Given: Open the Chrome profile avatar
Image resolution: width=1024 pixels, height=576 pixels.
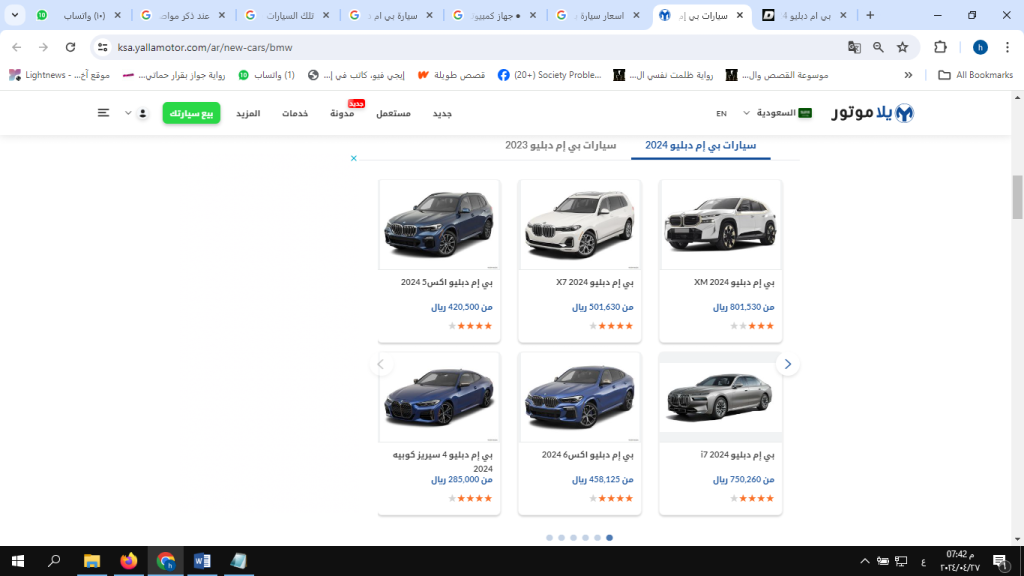Looking at the screenshot, I should tap(980, 47).
